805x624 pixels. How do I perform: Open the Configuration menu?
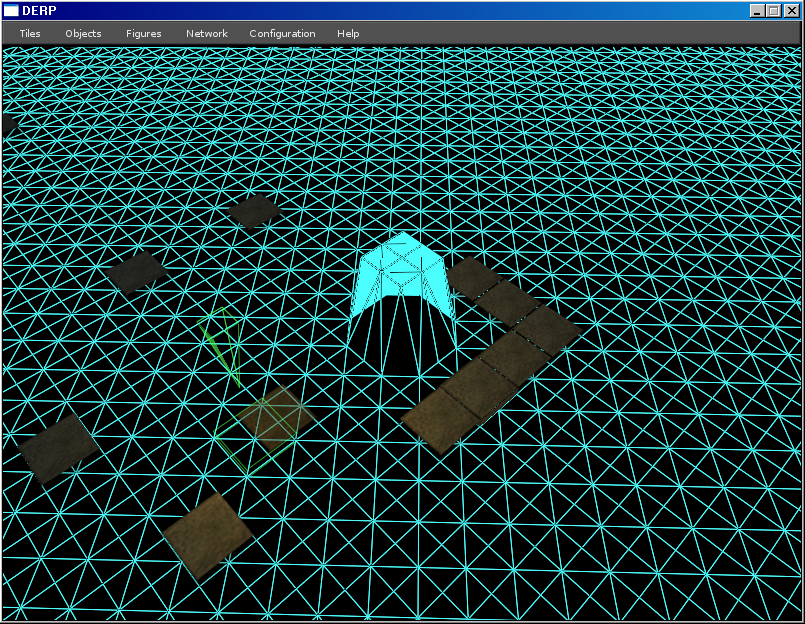point(282,33)
